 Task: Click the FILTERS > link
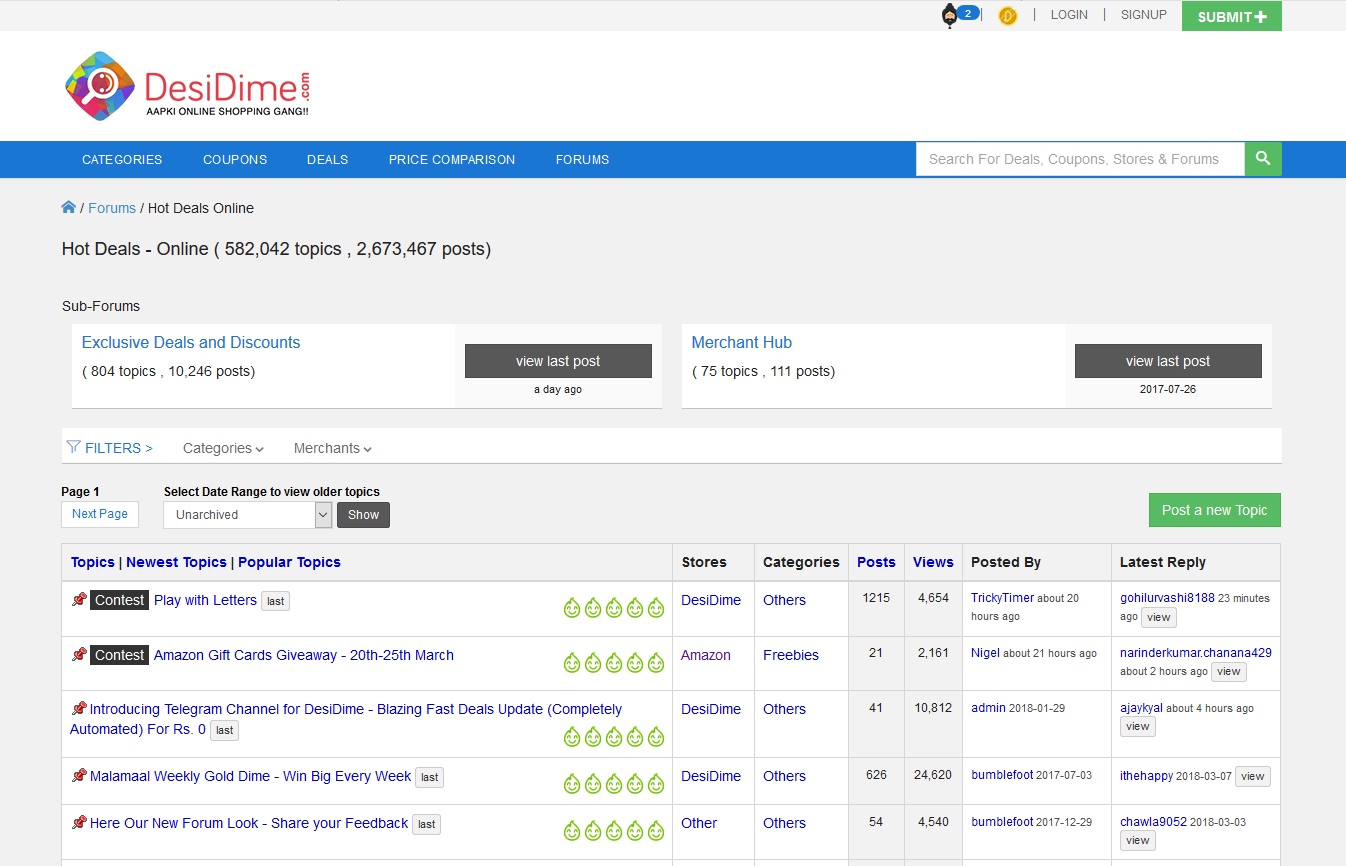[x=118, y=448]
